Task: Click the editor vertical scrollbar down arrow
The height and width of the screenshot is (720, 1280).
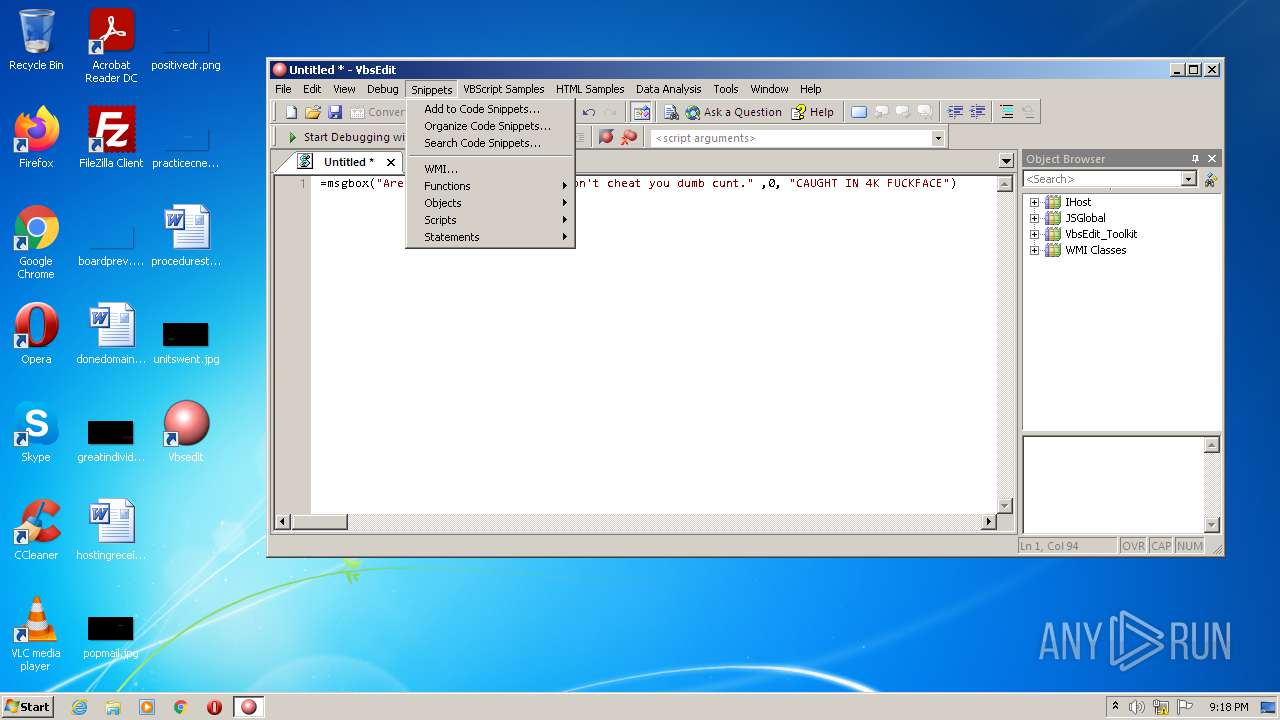Action: click(1005, 505)
